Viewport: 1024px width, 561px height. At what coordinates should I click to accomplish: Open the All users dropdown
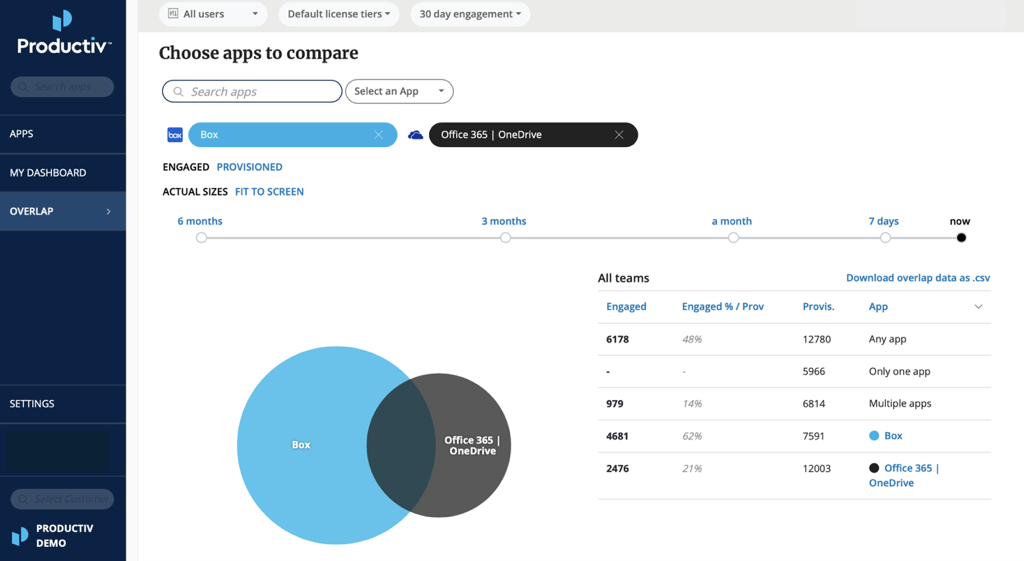coord(213,14)
